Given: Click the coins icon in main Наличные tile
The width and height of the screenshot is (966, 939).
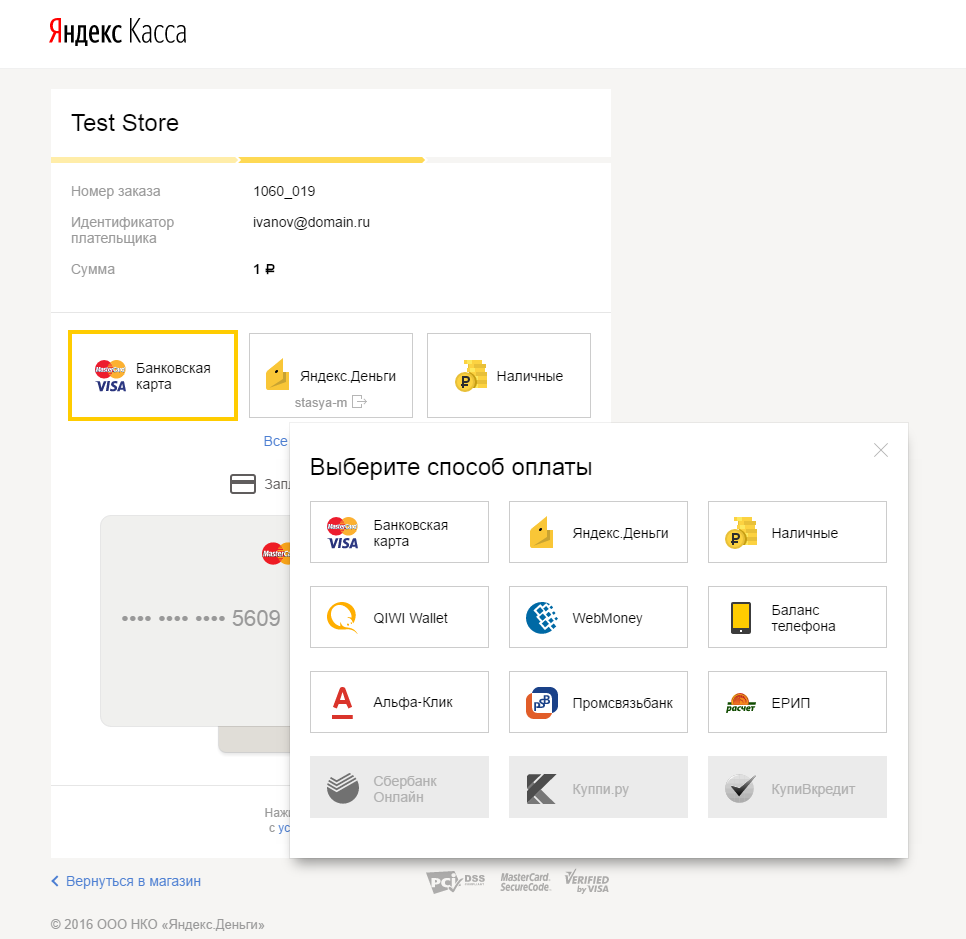Looking at the screenshot, I should (471, 375).
